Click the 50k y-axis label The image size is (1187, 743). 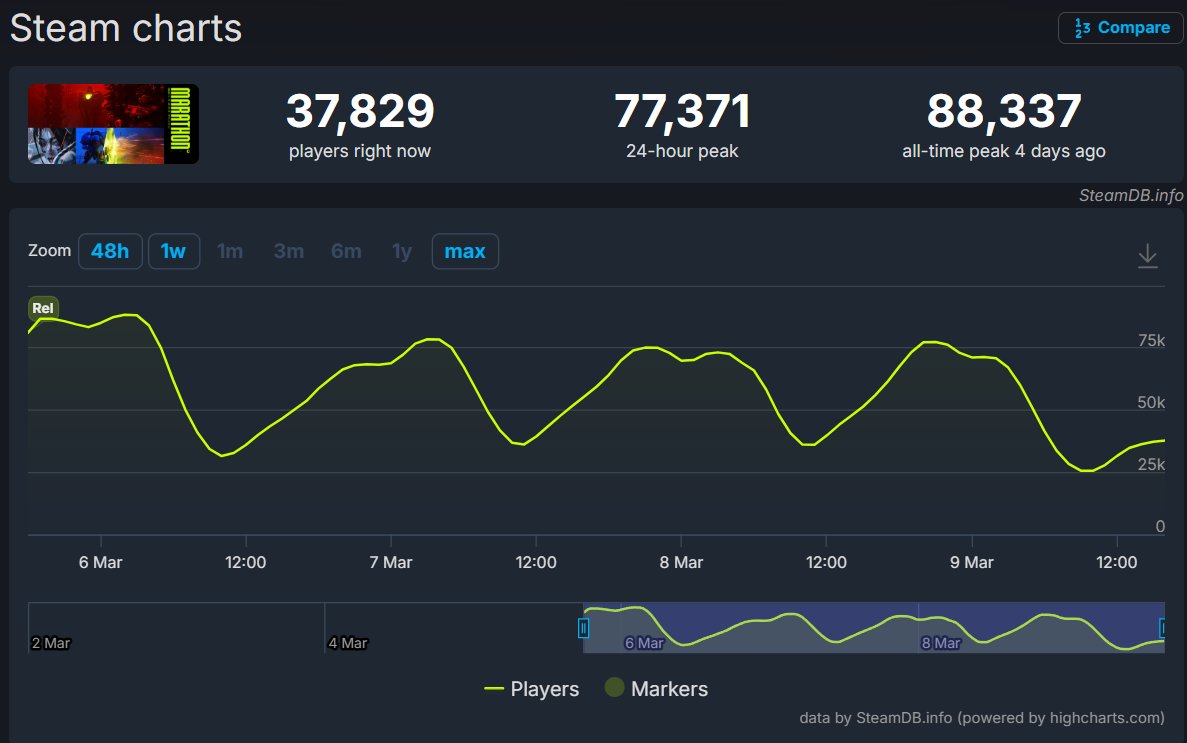coord(1151,403)
